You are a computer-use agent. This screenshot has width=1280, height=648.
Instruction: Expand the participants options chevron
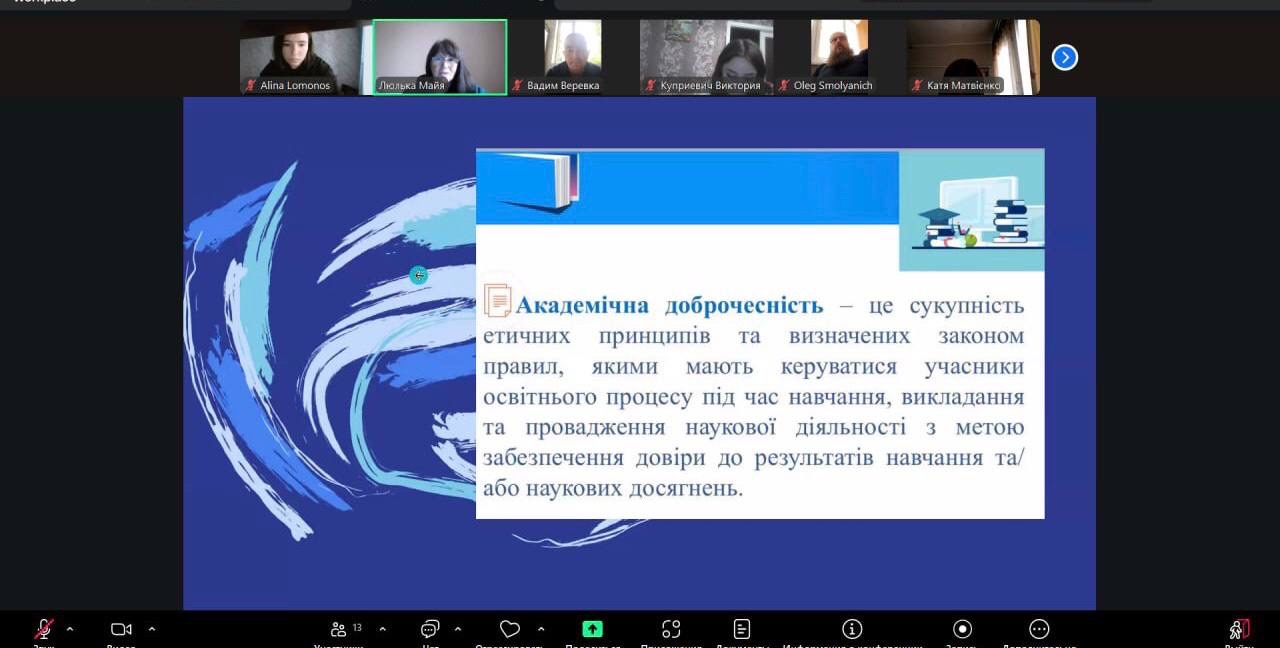(382, 629)
